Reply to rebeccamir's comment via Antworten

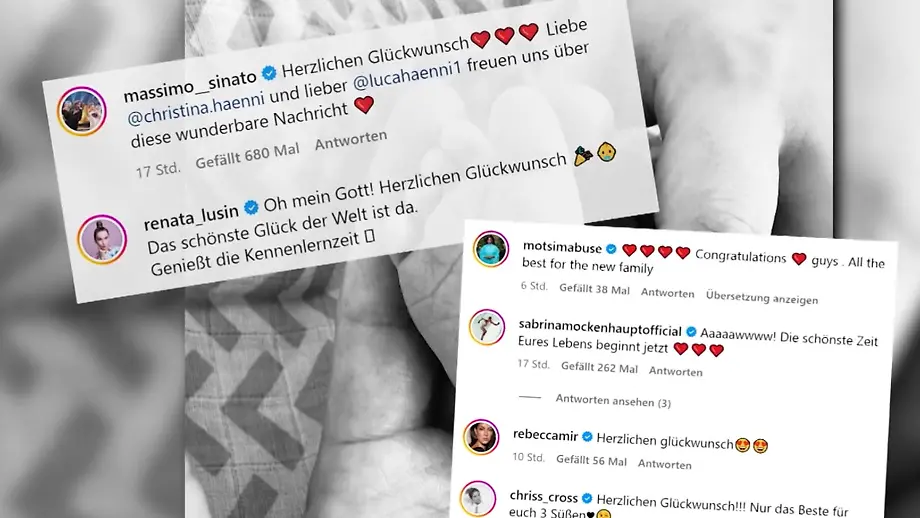click(665, 464)
